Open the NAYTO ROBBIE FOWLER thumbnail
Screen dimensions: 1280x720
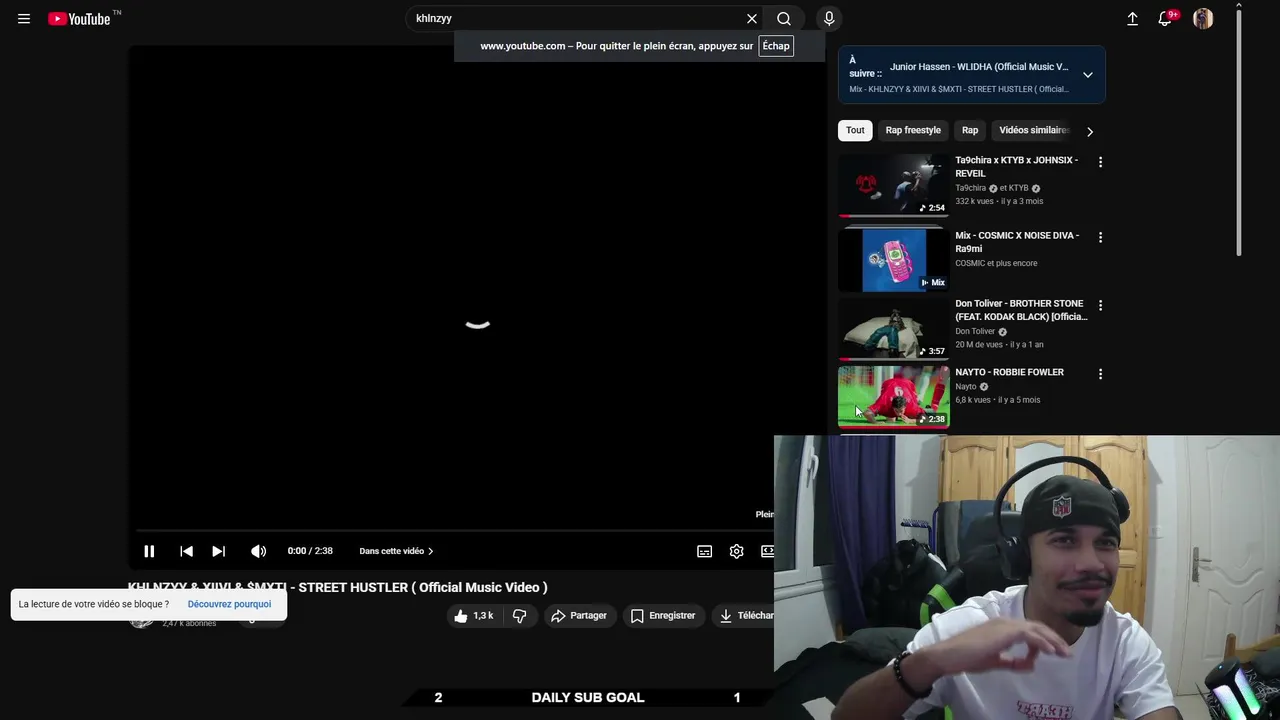(893, 396)
